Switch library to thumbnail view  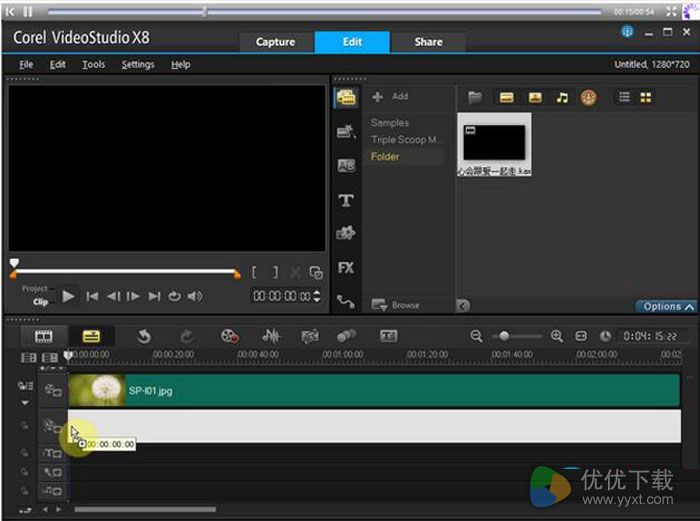[646, 97]
